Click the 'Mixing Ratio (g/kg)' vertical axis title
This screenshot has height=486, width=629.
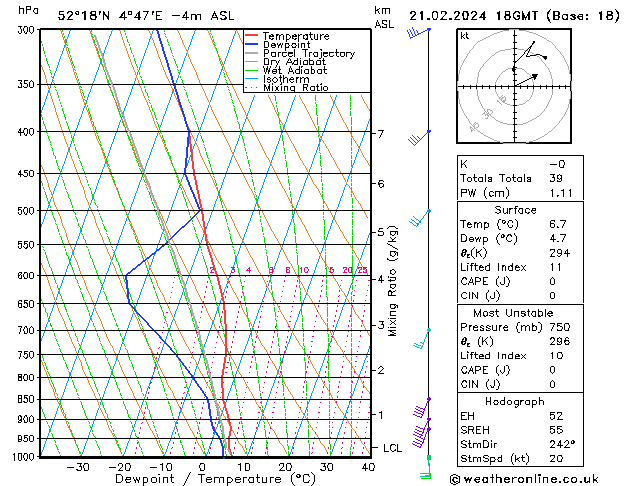392,281
